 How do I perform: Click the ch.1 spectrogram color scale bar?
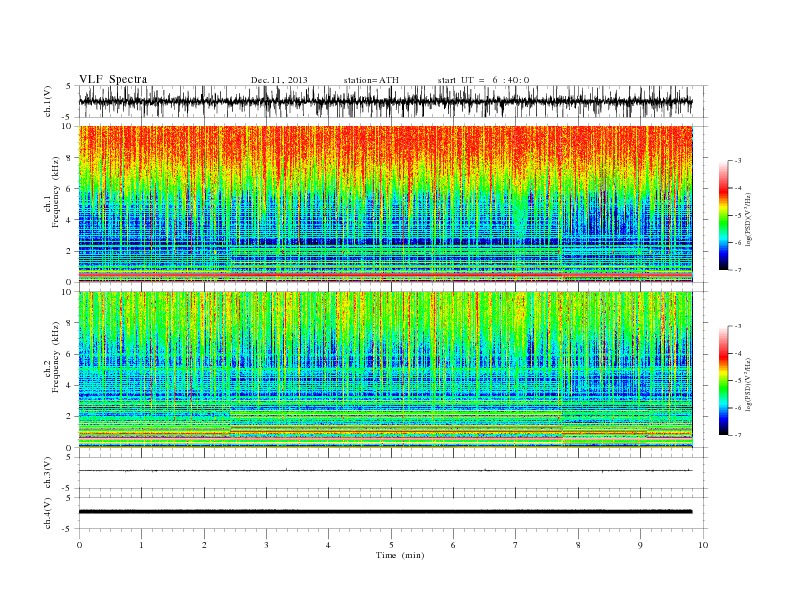[x=723, y=215]
